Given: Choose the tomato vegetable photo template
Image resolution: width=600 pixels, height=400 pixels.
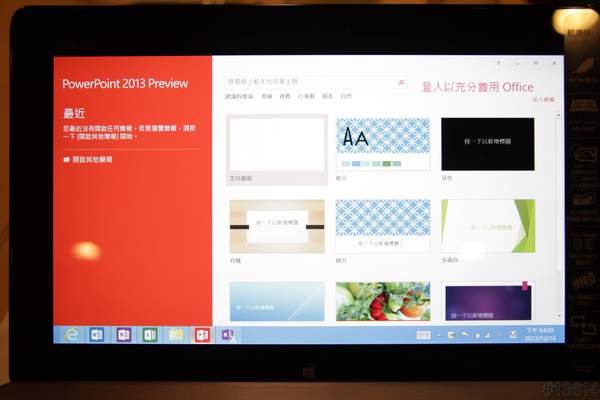Looking at the screenshot, I should (383, 301).
